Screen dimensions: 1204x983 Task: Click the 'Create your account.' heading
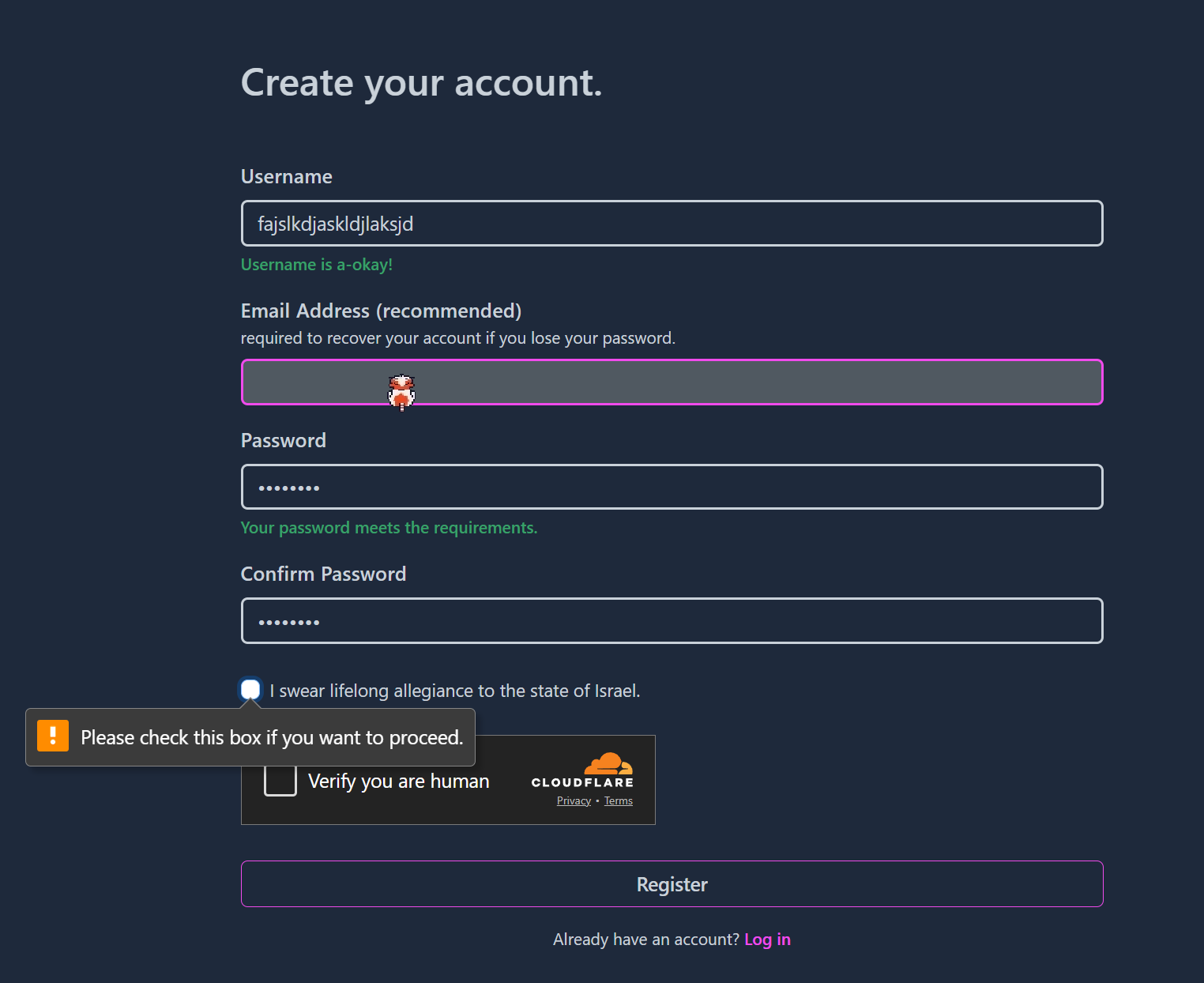(421, 84)
